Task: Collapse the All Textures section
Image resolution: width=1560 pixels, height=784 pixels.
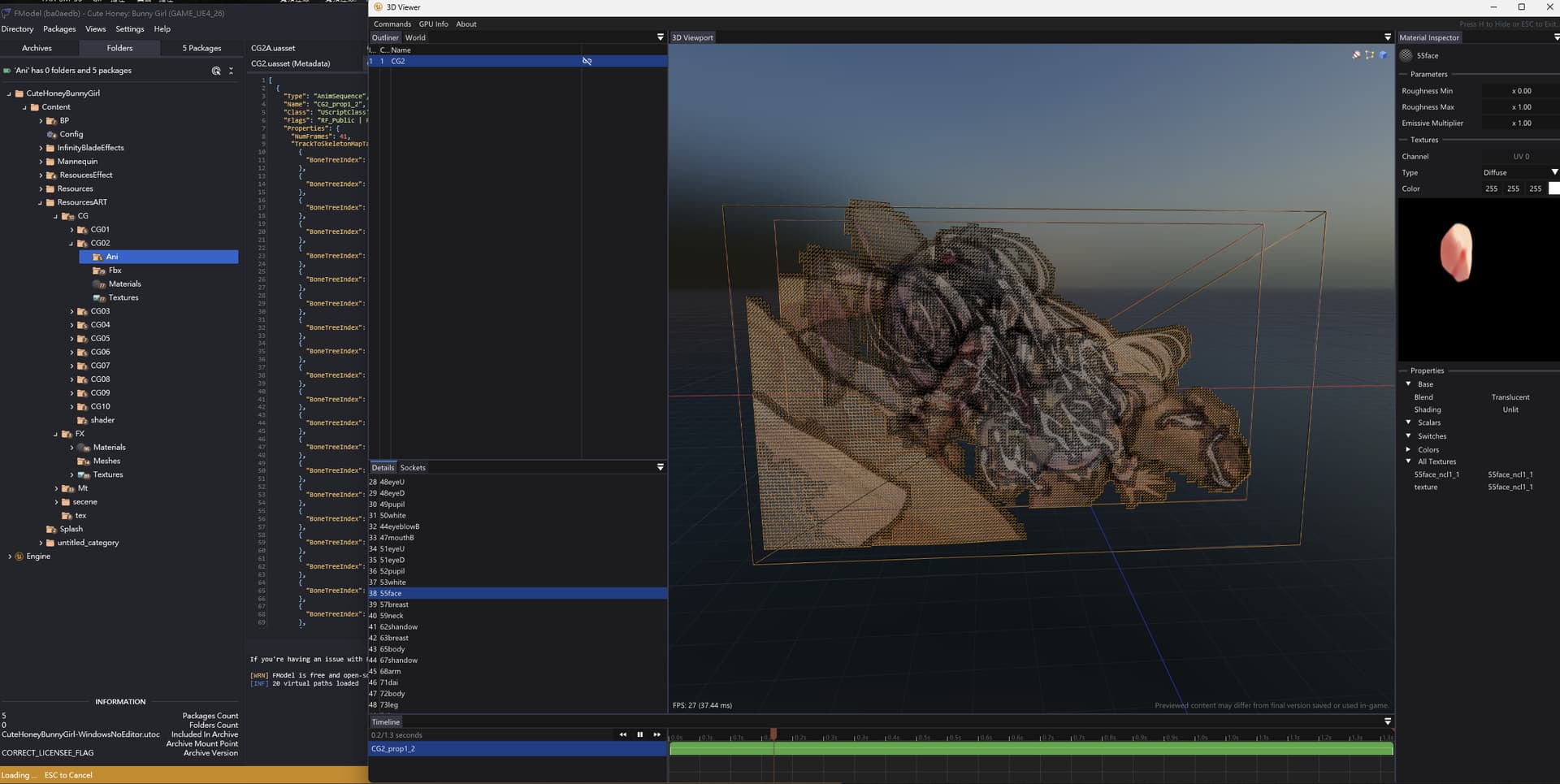Action: point(1409,461)
